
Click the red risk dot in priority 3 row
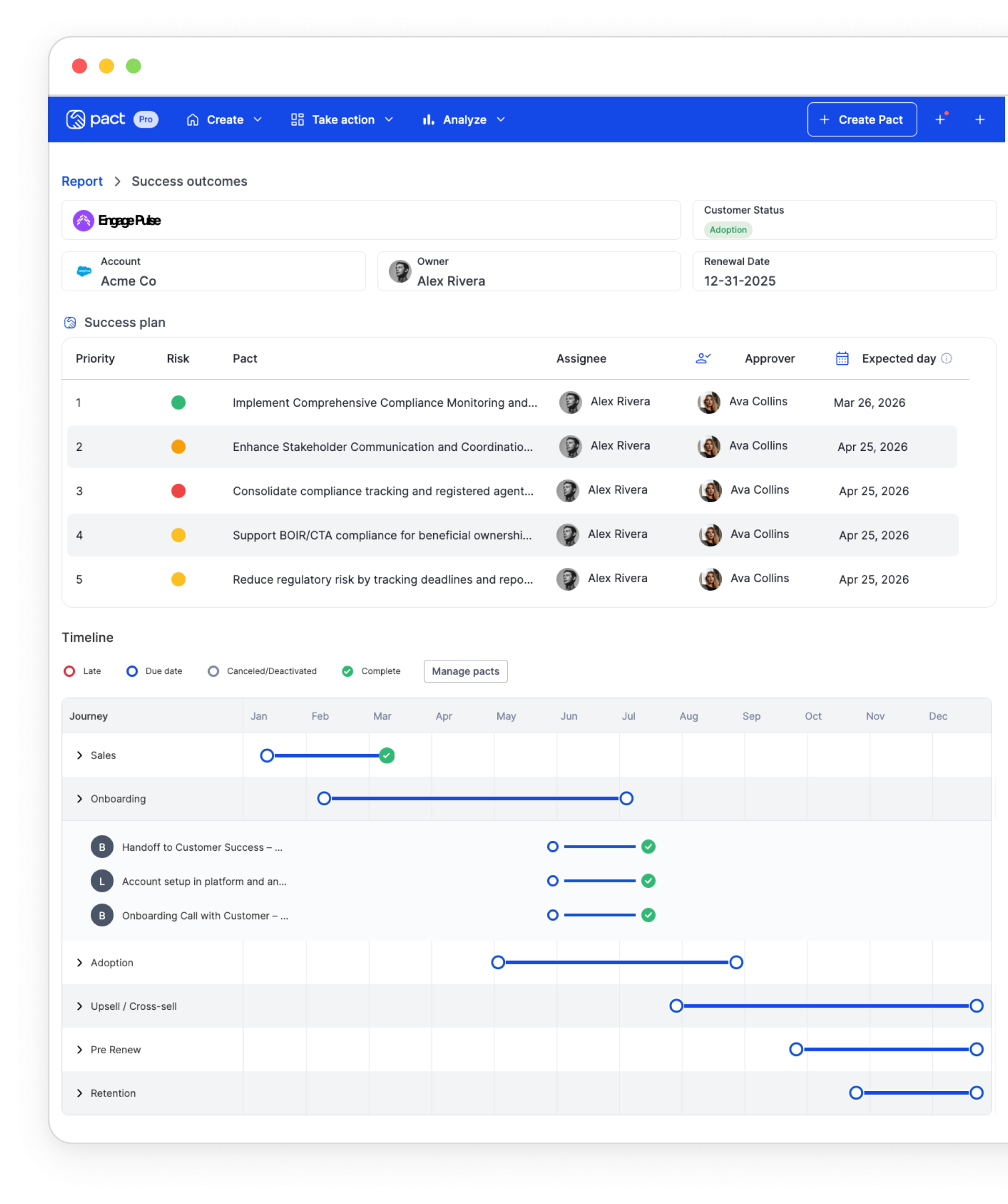click(178, 491)
